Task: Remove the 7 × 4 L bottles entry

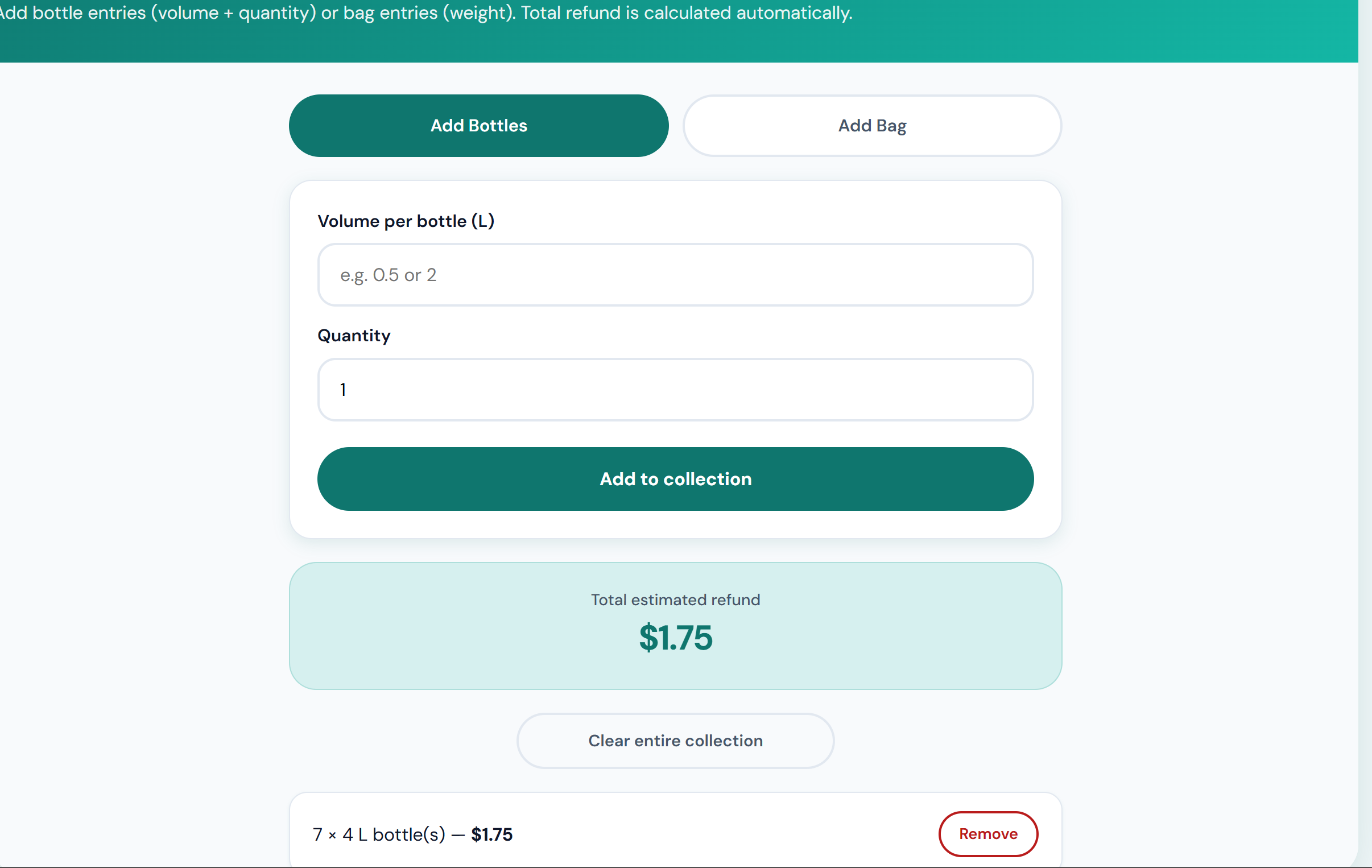Action: (988, 834)
